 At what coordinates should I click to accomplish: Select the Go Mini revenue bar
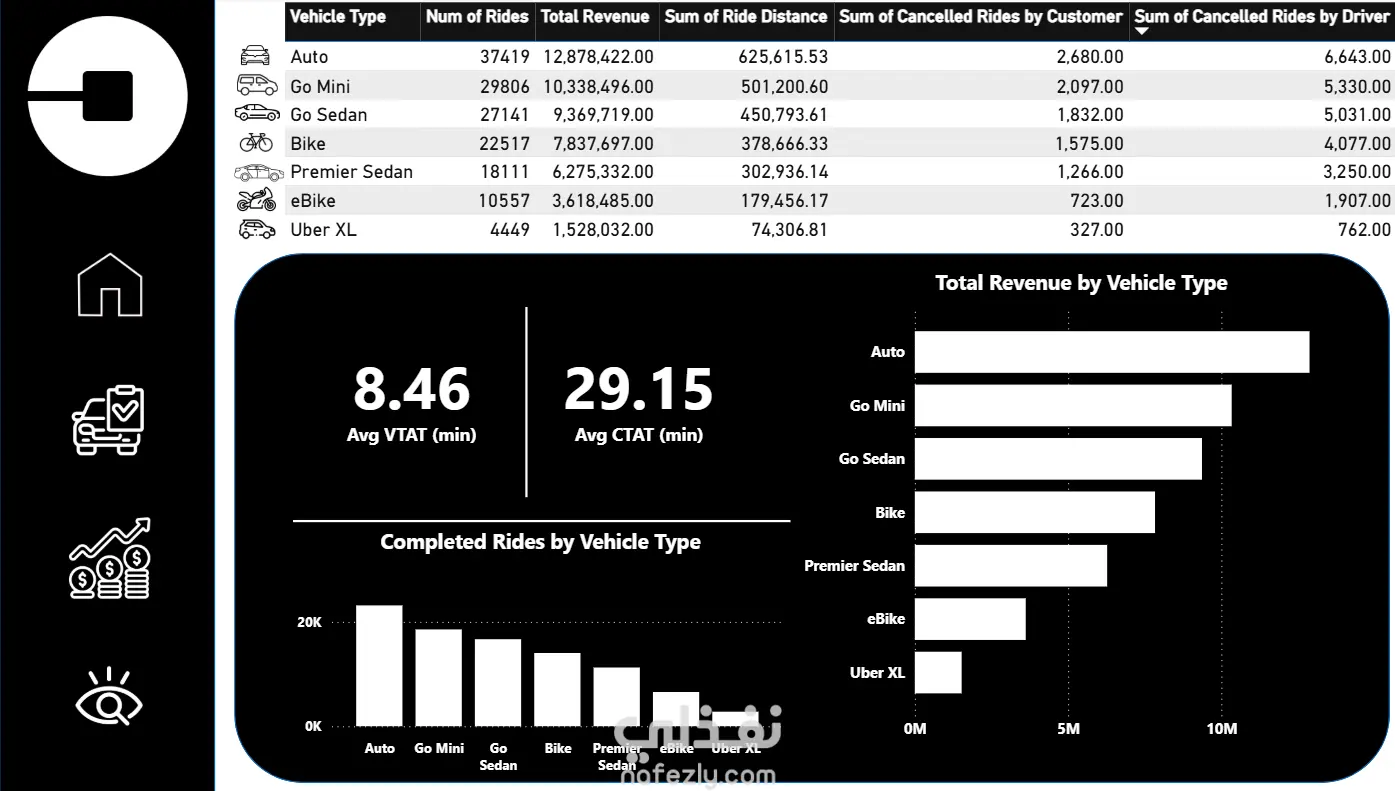click(1073, 405)
